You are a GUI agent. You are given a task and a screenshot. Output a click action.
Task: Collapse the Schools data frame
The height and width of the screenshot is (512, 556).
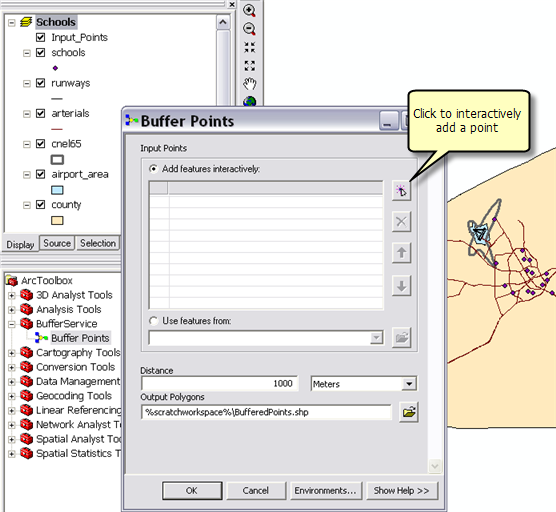point(12,22)
